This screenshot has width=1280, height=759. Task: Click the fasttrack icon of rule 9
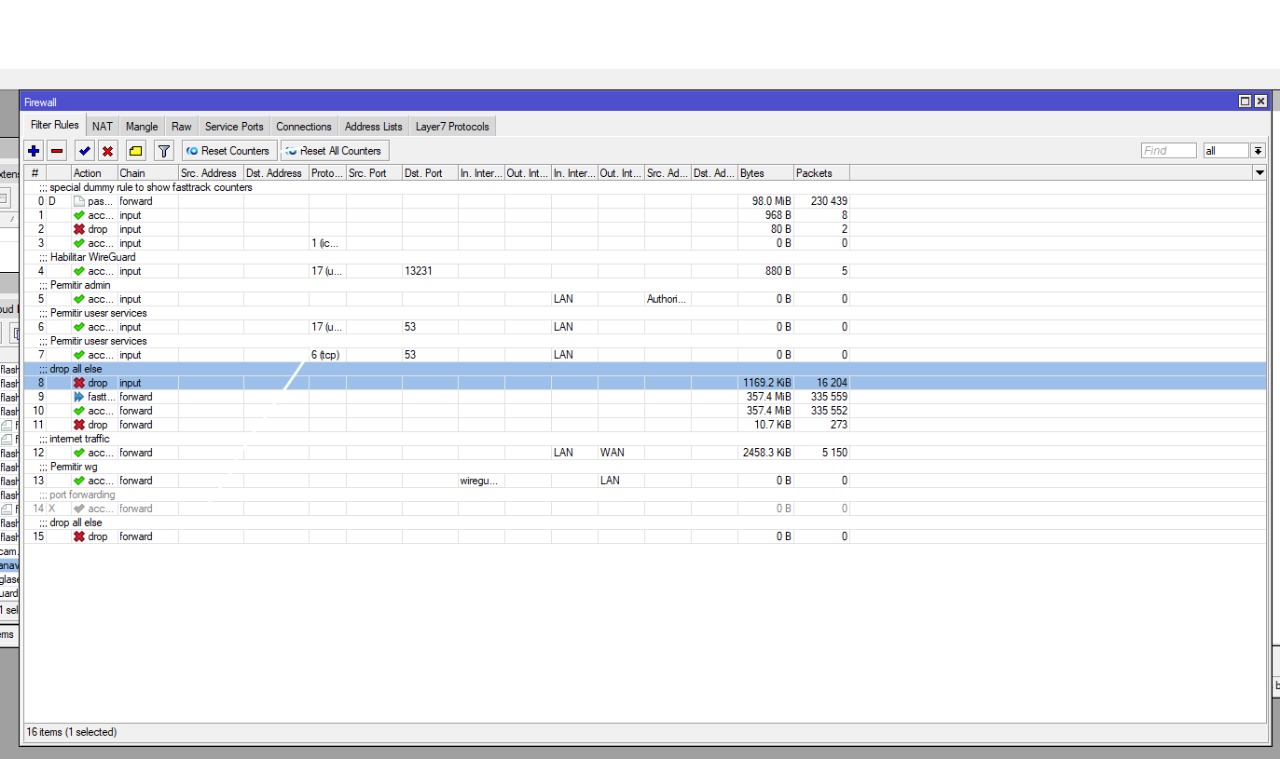pos(79,397)
